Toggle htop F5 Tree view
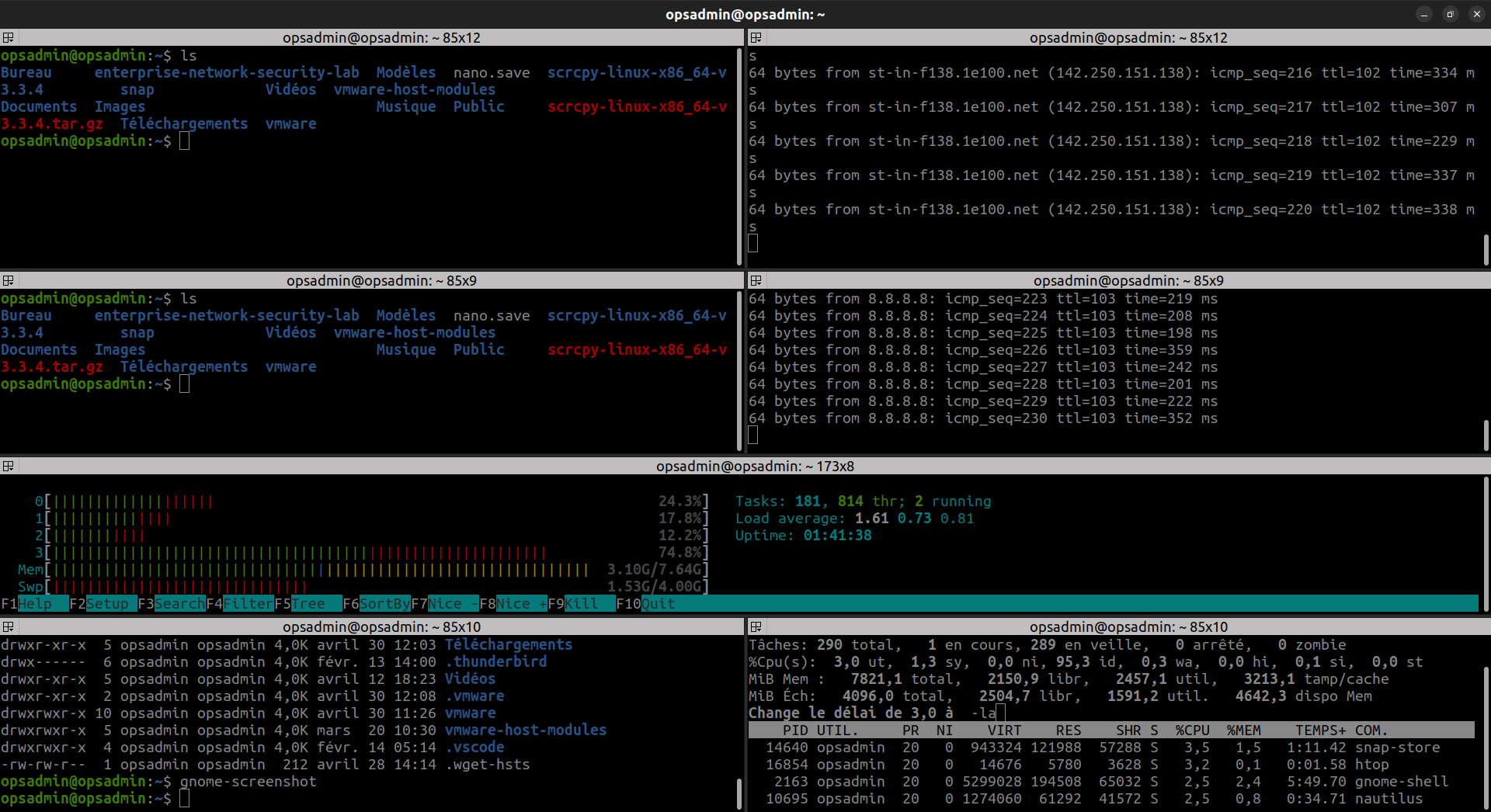 [x=308, y=603]
